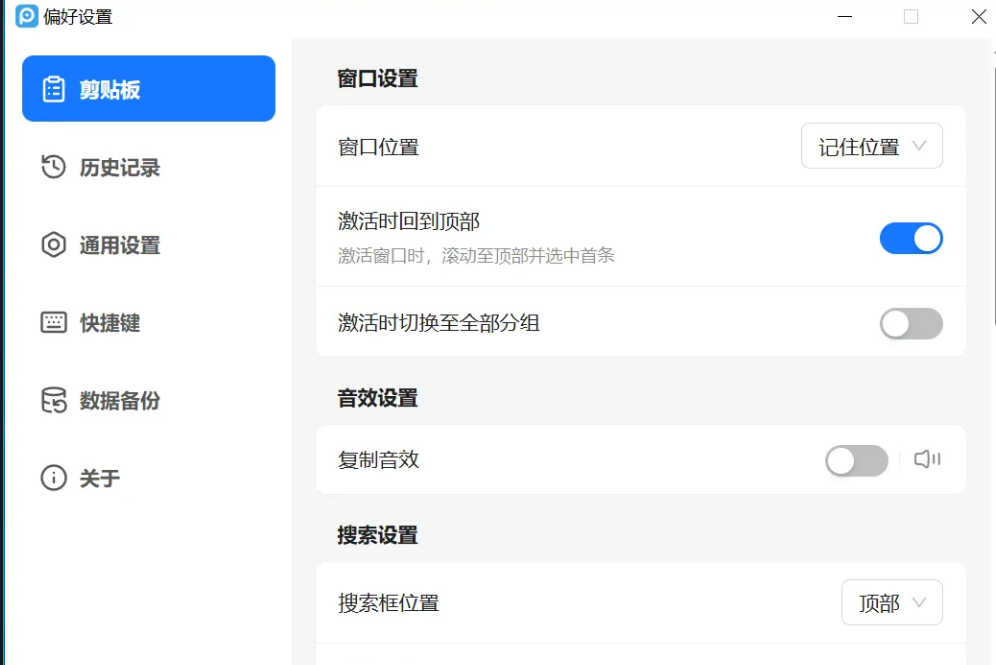
Task: Click the 复制音效 label
Action: click(378, 459)
